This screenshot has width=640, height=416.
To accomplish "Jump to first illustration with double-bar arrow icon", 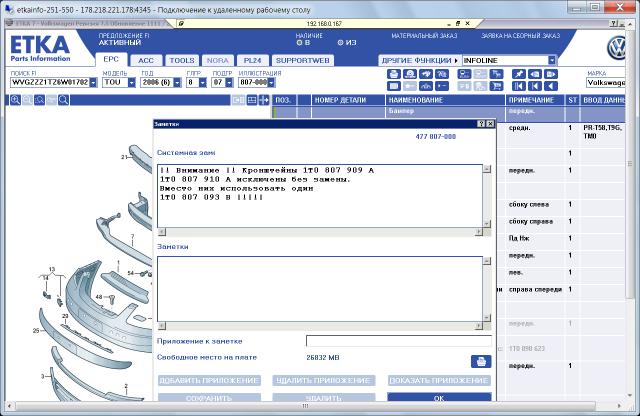I will click(519, 86).
